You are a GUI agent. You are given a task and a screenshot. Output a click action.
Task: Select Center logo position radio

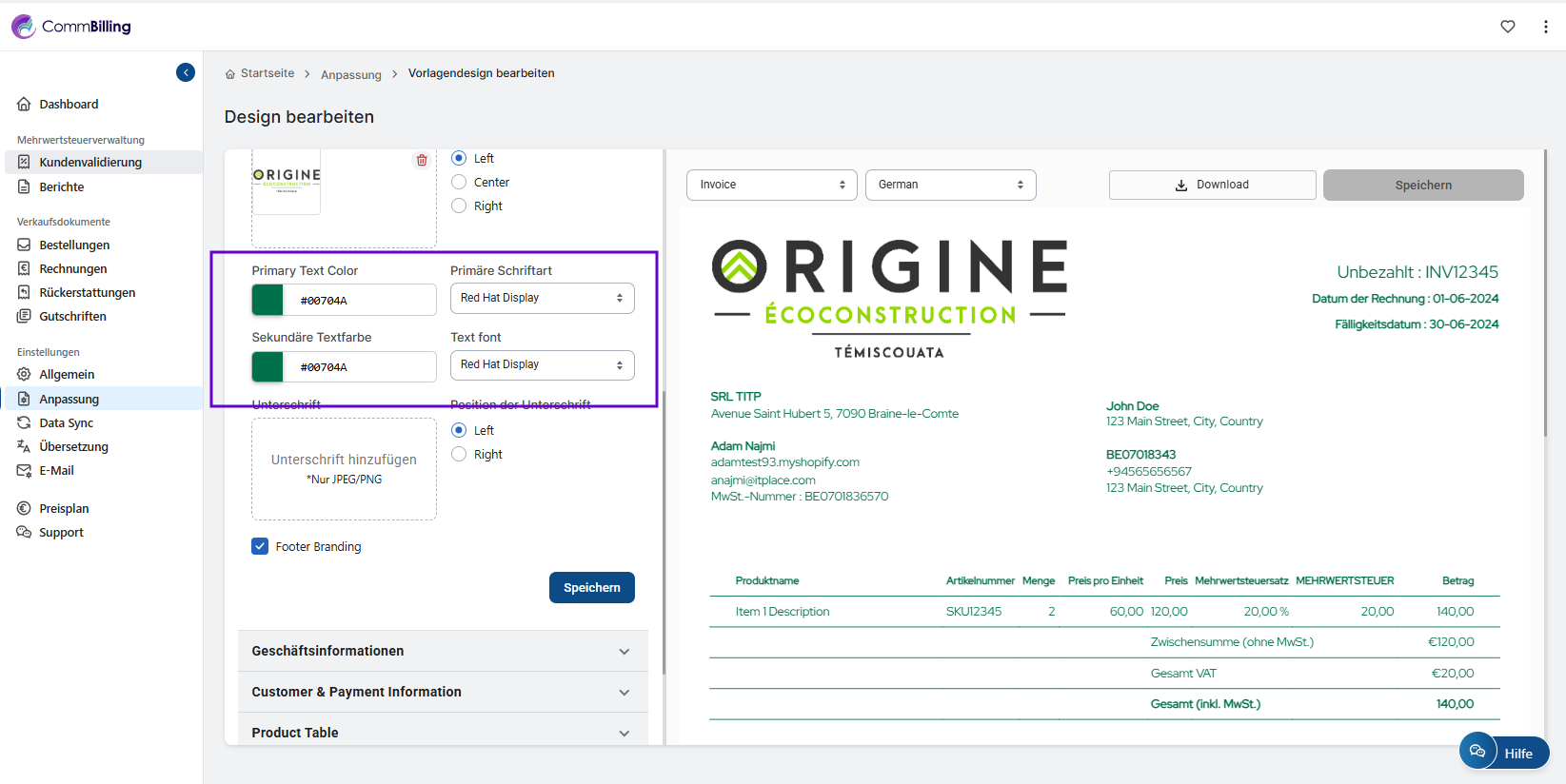point(459,182)
